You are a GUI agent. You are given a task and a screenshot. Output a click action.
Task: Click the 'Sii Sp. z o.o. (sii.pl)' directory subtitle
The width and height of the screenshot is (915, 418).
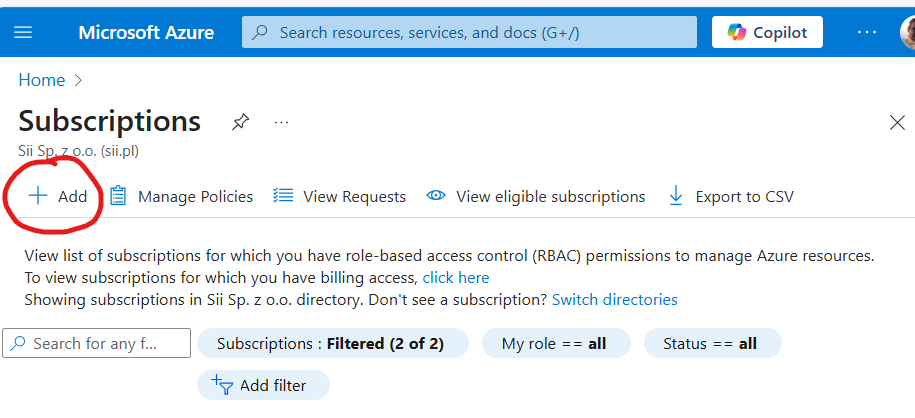[79, 151]
